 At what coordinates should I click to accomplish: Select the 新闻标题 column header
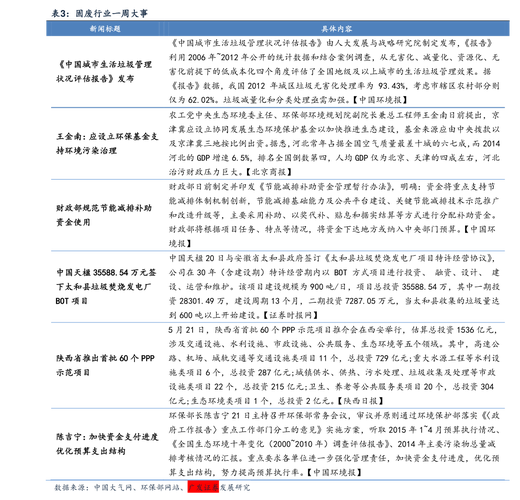coord(105,29)
